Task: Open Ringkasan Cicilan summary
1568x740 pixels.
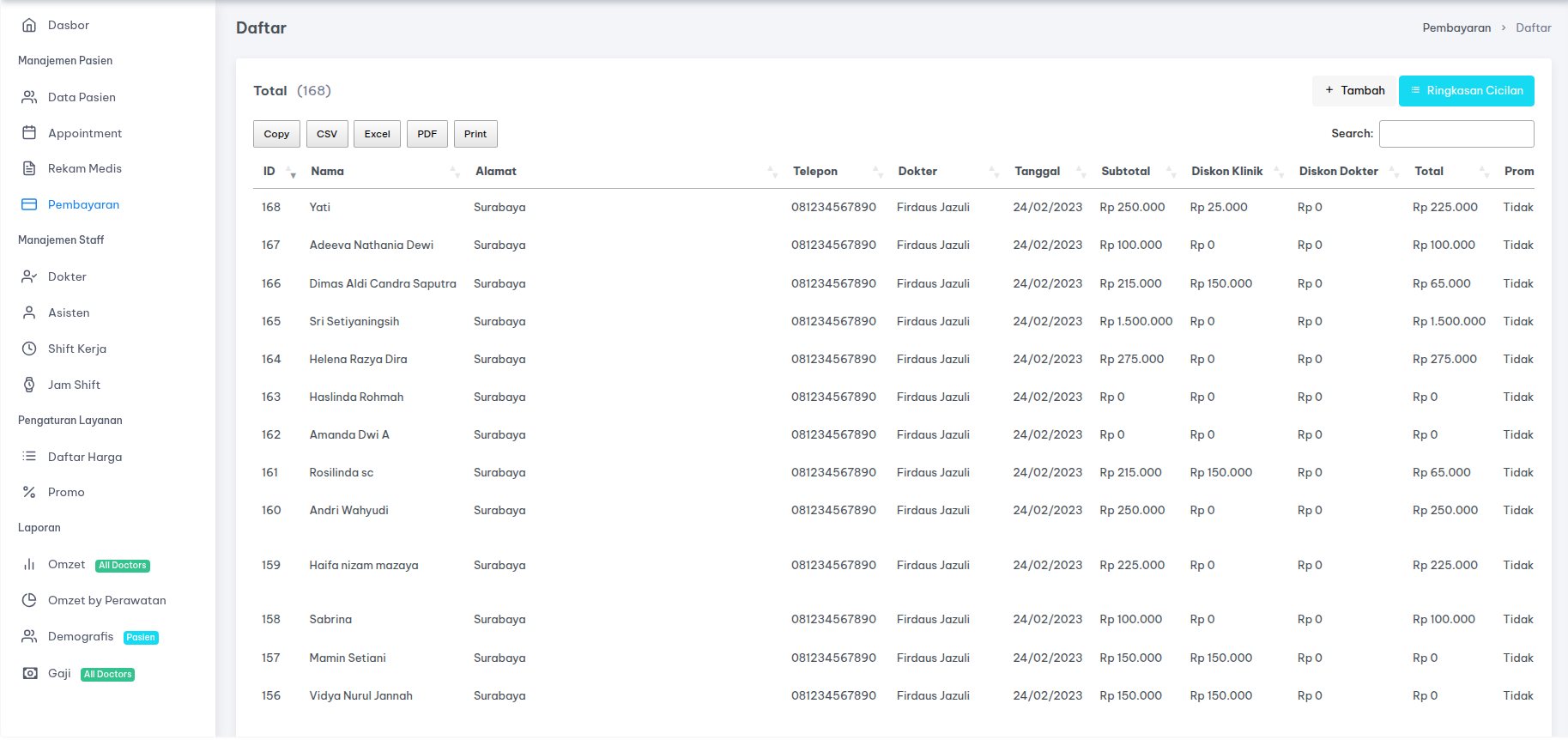Action: [x=1466, y=91]
